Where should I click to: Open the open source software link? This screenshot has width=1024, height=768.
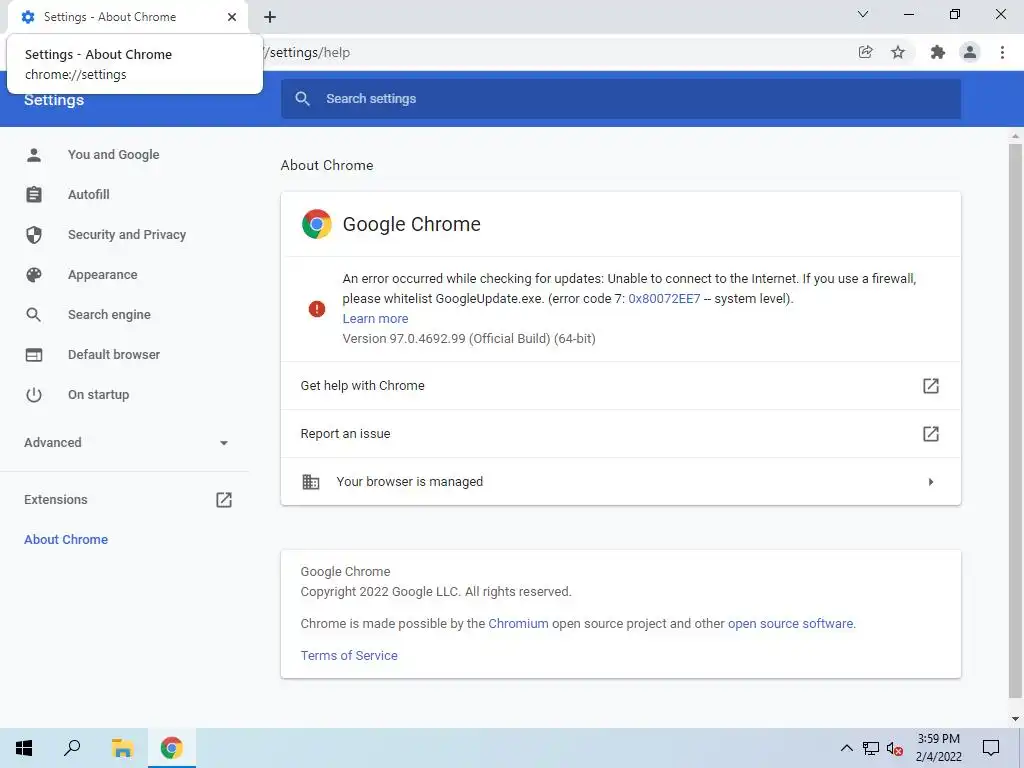click(790, 624)
